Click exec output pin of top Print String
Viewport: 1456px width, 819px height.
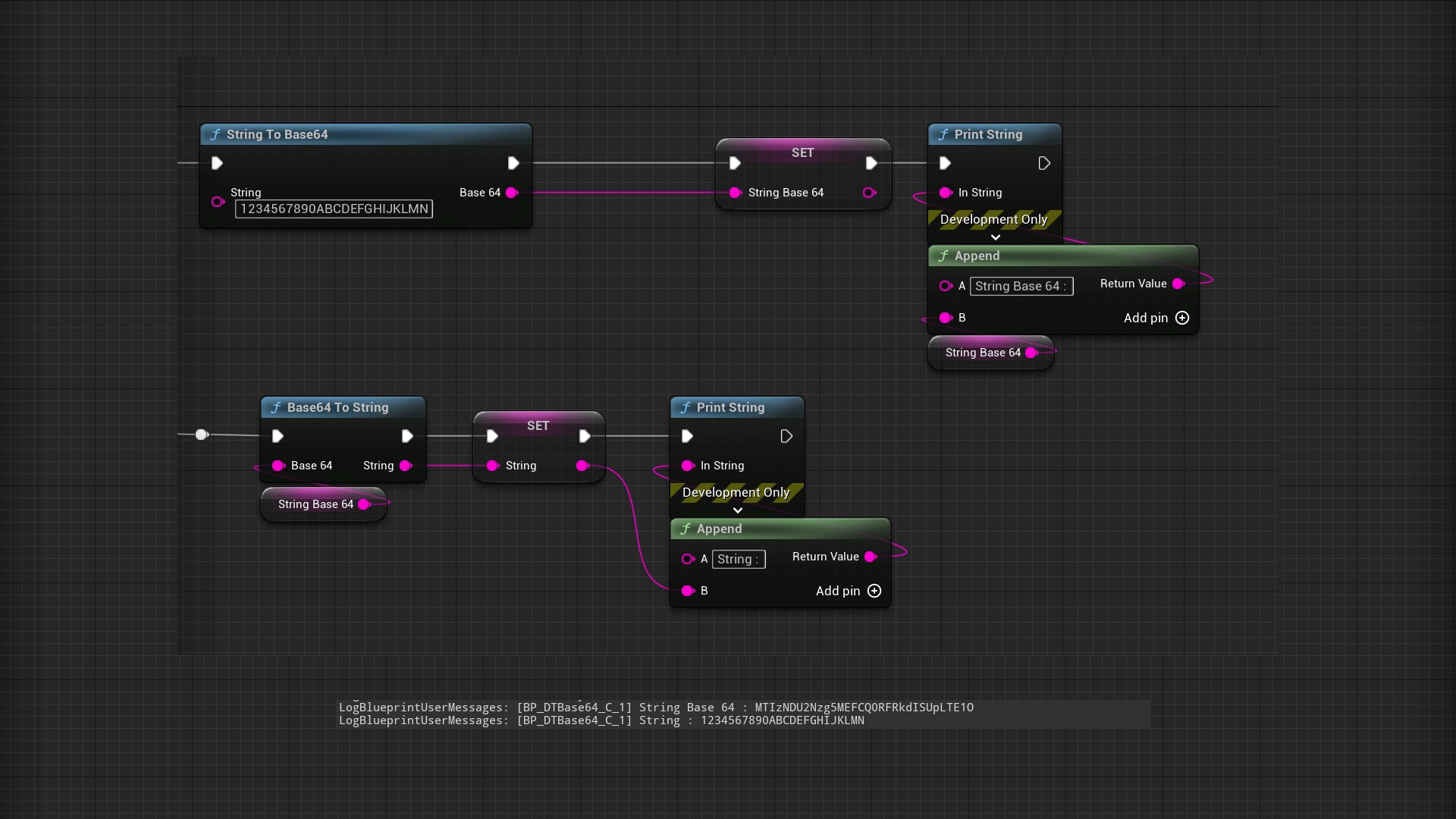click(1044, 163)
